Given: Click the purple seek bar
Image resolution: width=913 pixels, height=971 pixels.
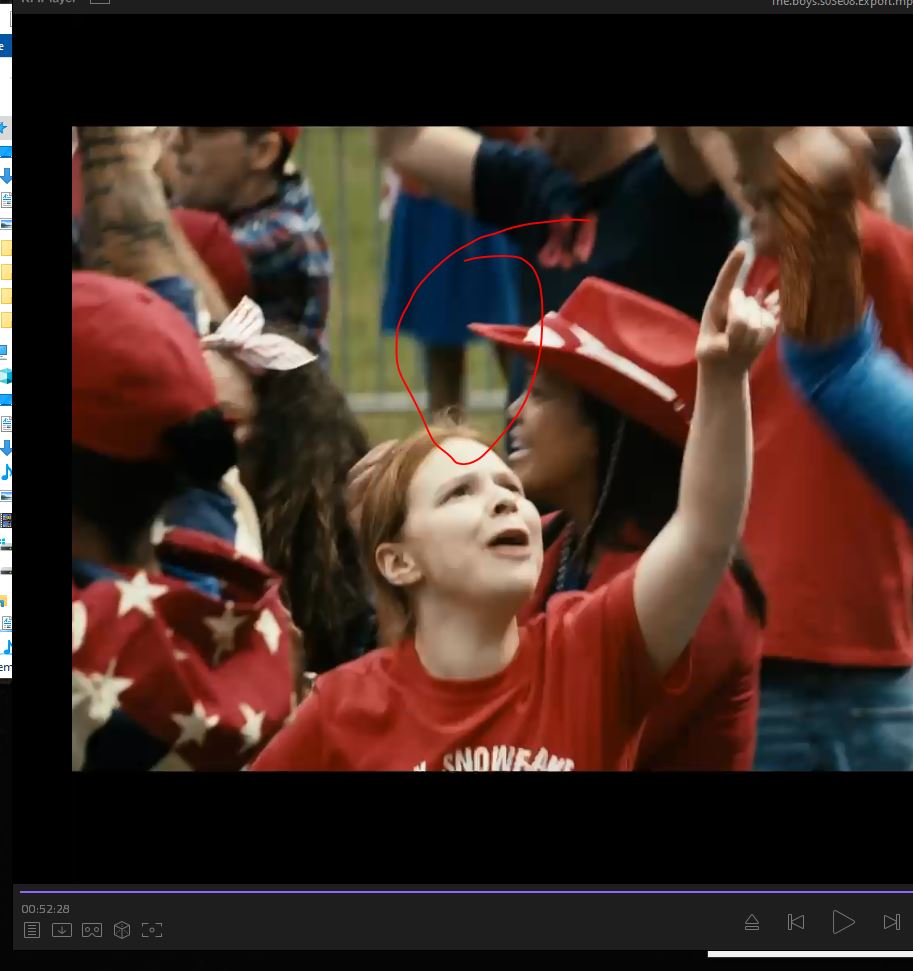Looking at the screenshot, I should coord(460,890).
